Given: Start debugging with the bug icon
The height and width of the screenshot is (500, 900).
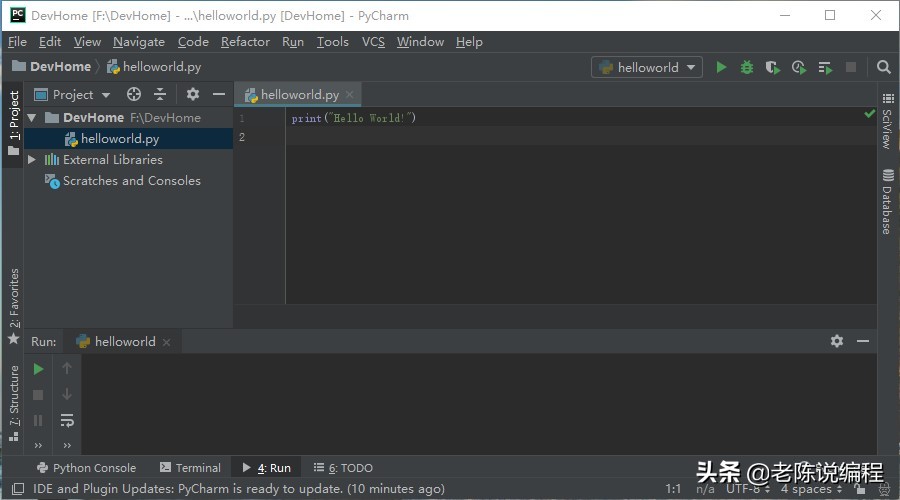Looking at the screenshot, I should [747, 67].
